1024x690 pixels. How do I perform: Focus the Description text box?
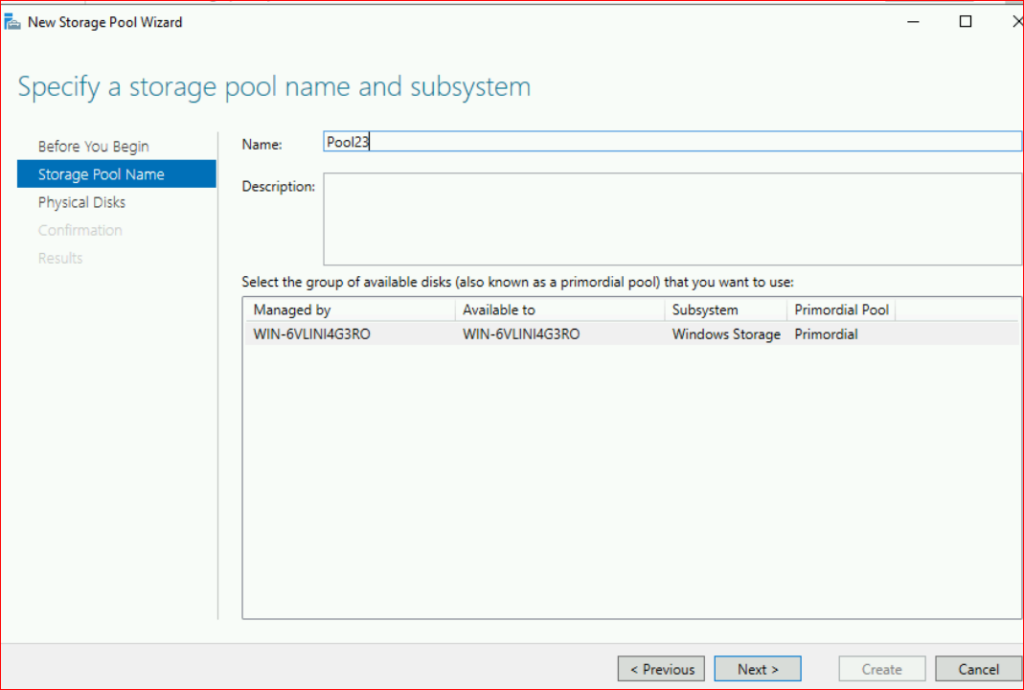[671, 219]
